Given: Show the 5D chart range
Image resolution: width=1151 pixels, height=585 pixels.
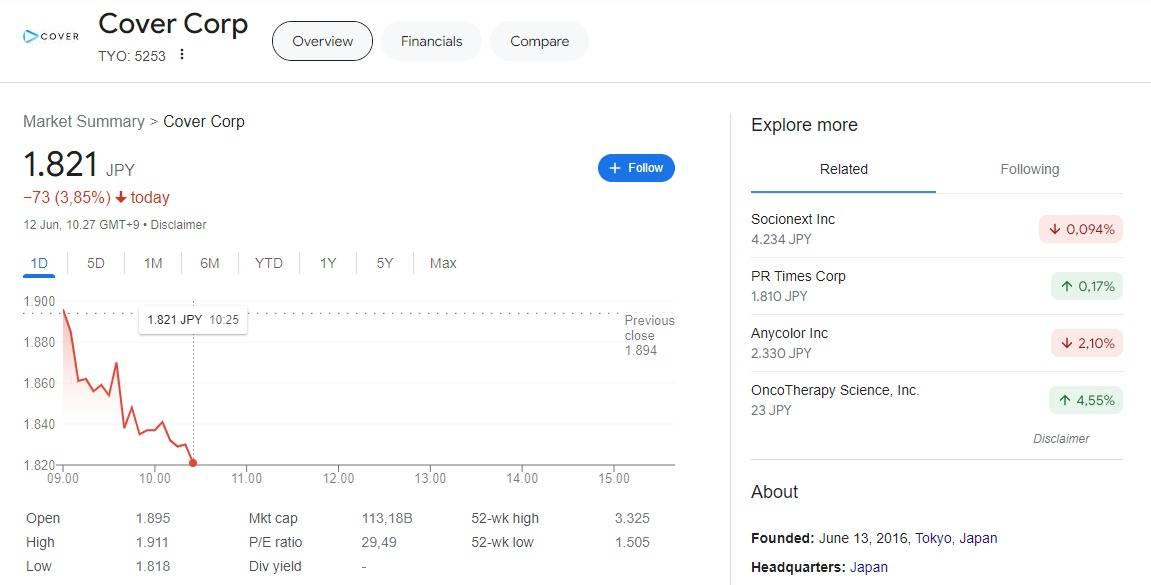Looking at the screenshot, I should 96,263.
